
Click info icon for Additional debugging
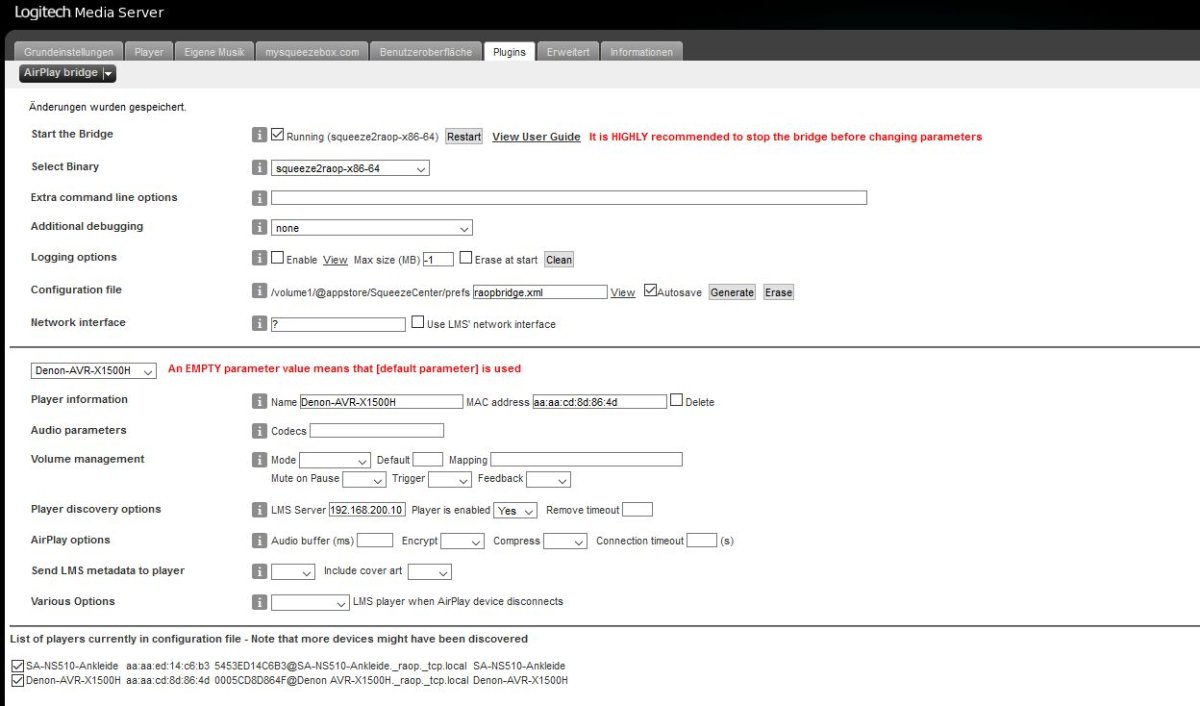click(x=259, y=228)
